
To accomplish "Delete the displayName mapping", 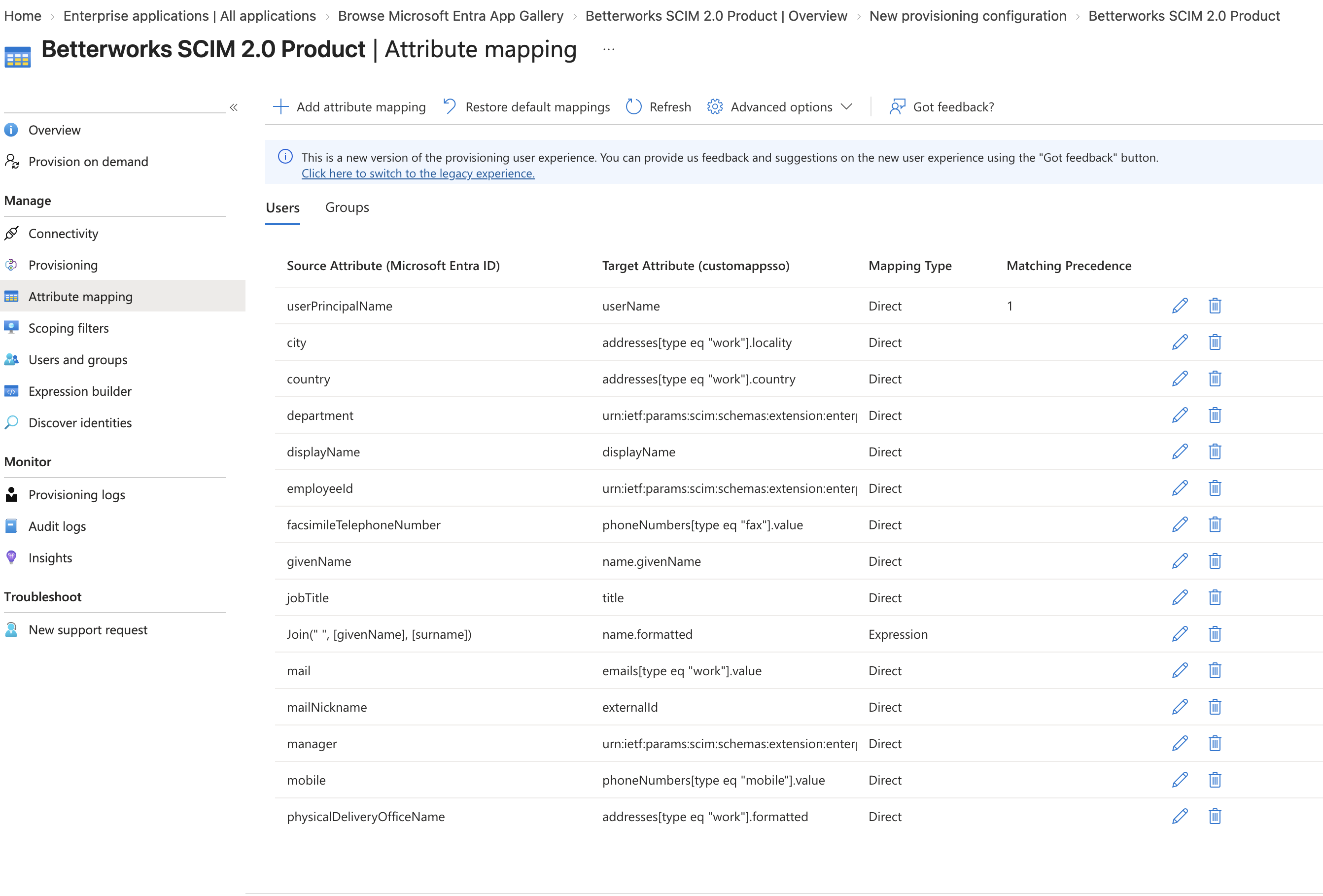I will 1214,451.
